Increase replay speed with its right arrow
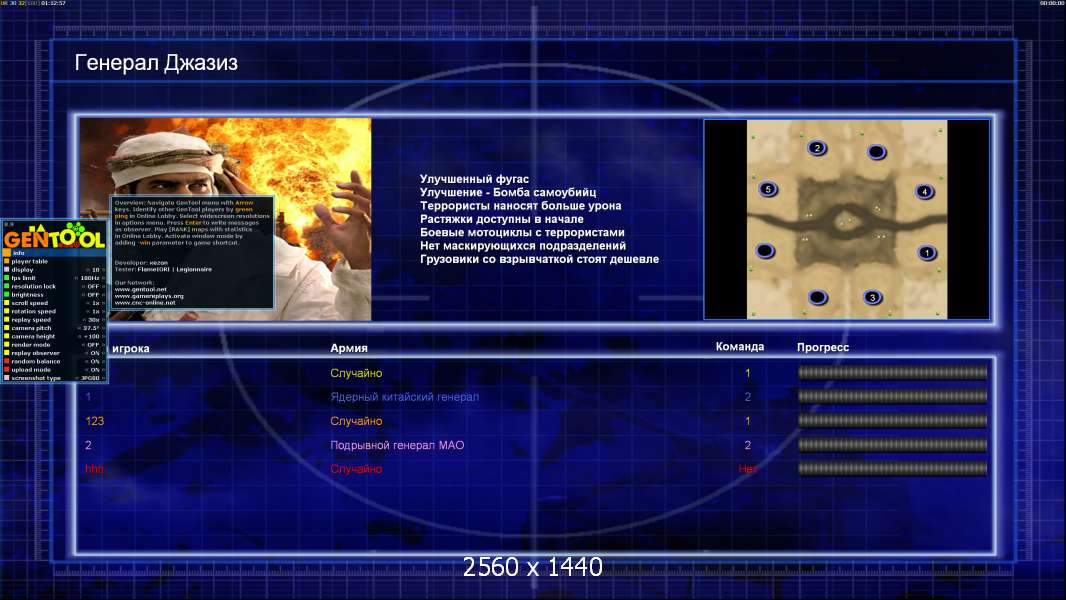This screenshot has height=600, width=1066. tap(103, 320)
